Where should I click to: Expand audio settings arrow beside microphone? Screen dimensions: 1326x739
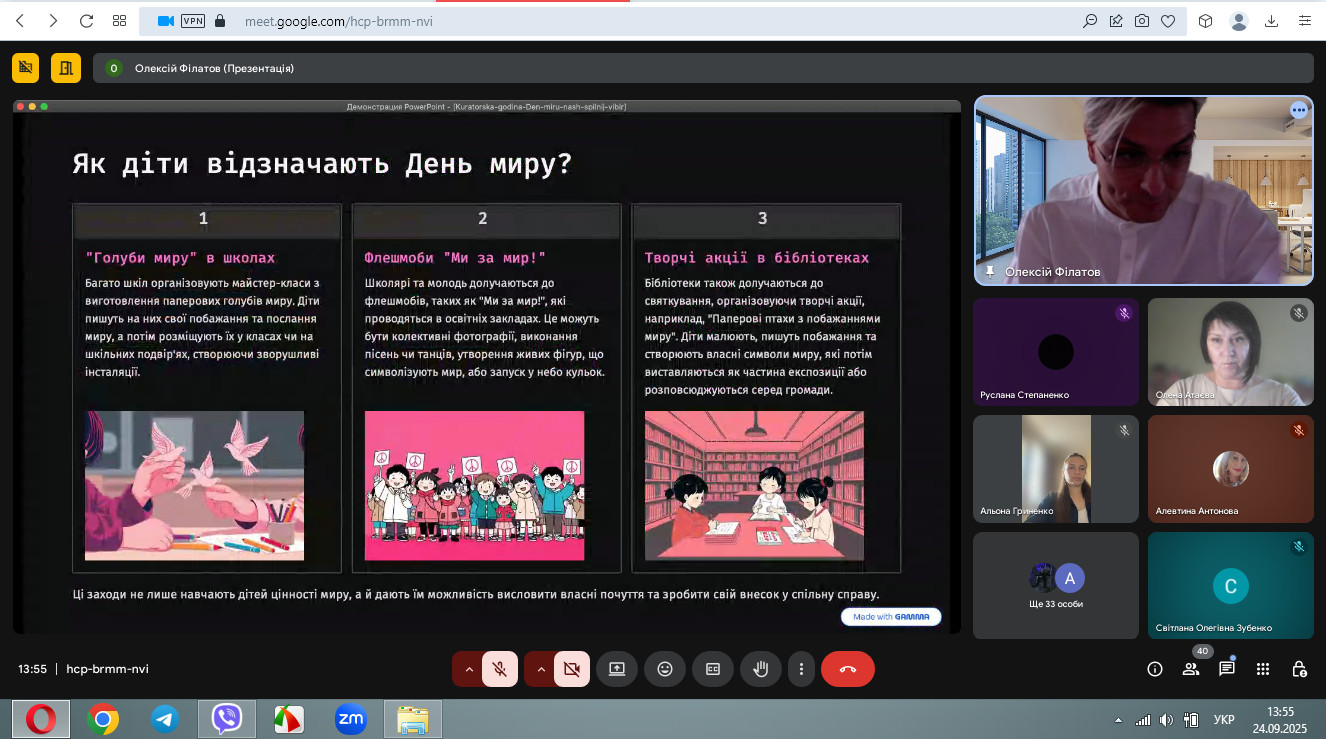[x=468, y=669]
